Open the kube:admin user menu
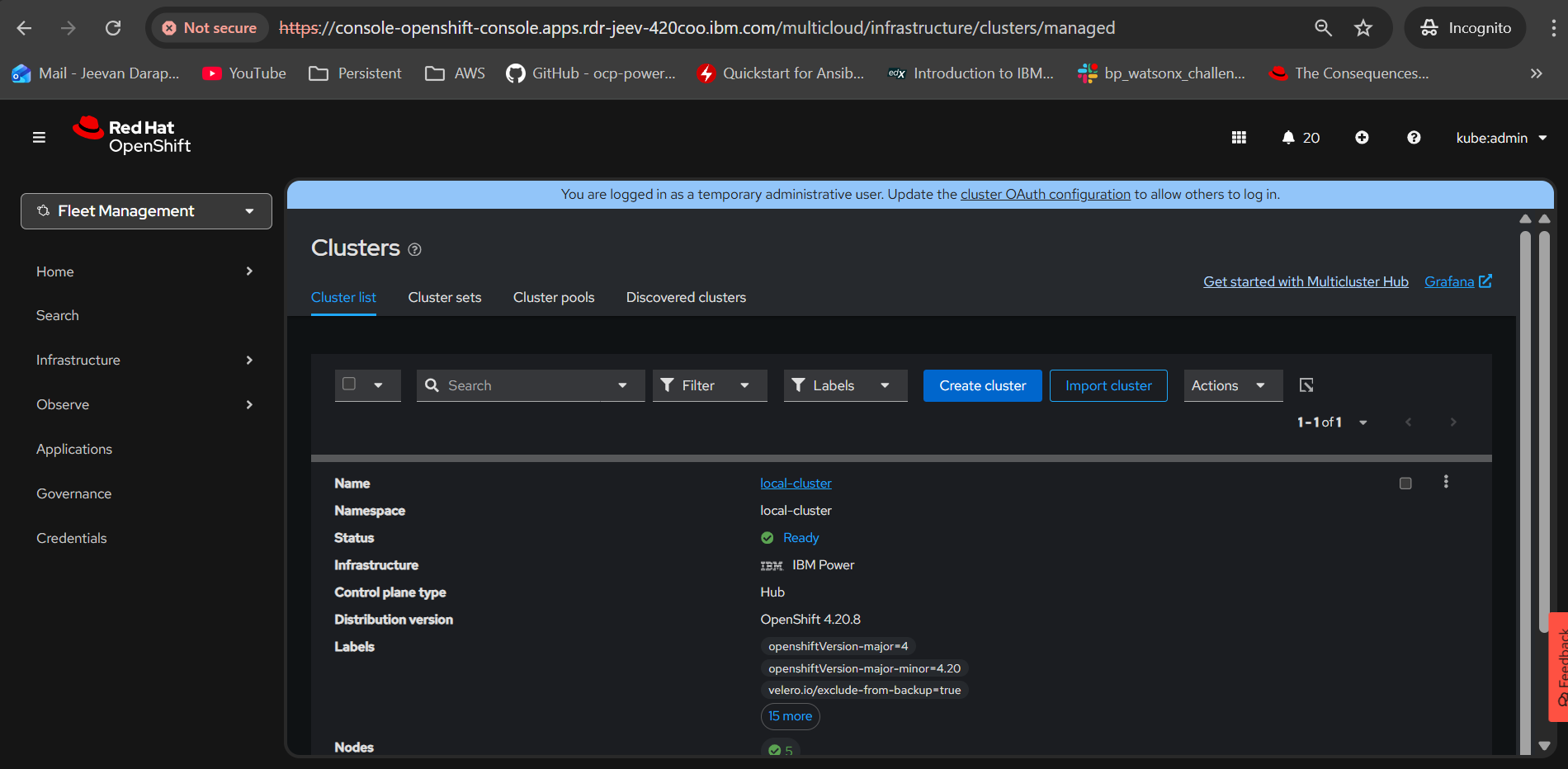Image resolution: width=1568 pixels, height=769 pixels. click(1501, 138)
